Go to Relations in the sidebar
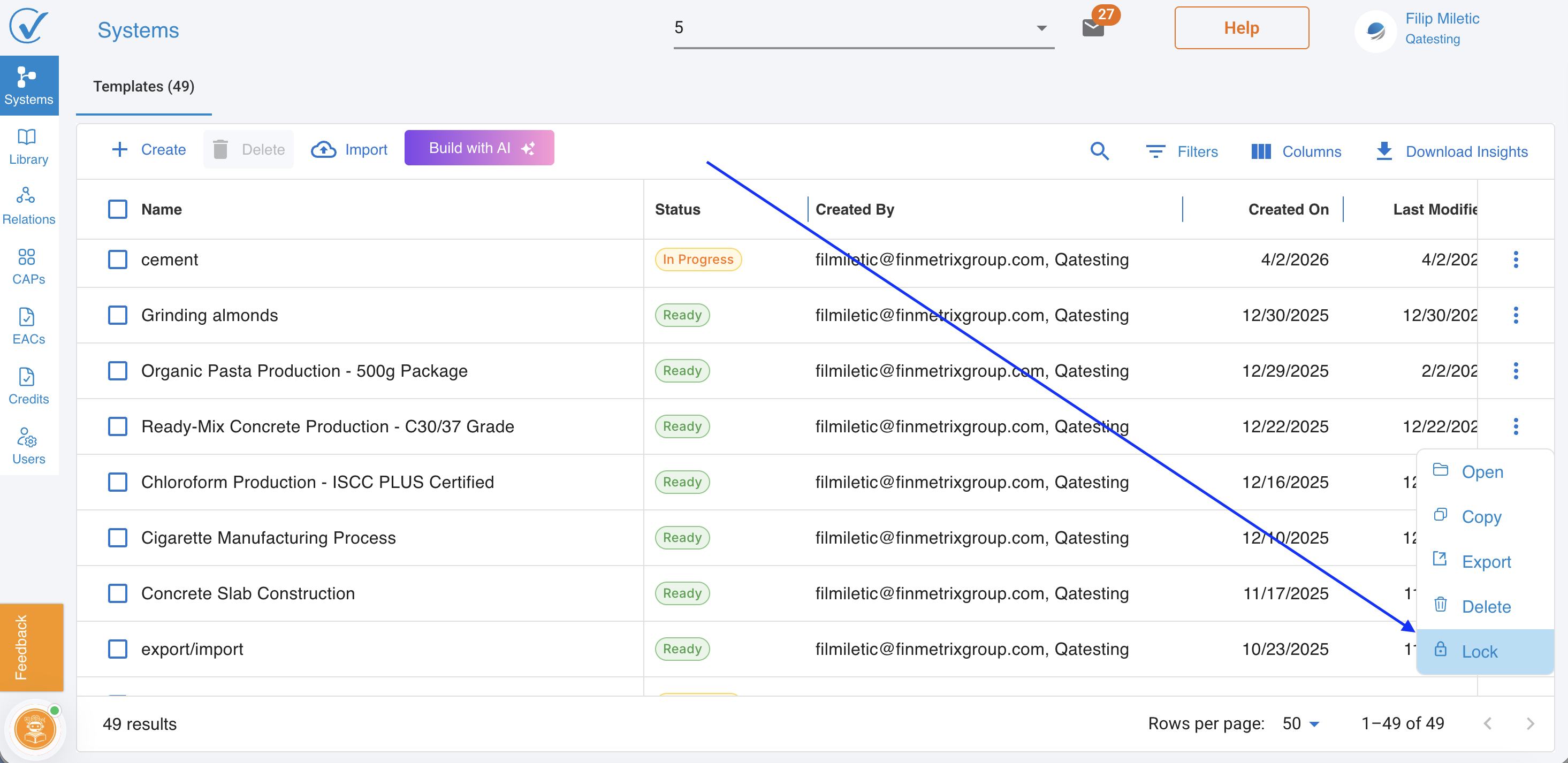Screen dimensions: 1568x763 pyautogui.click(x=27, y=205)
